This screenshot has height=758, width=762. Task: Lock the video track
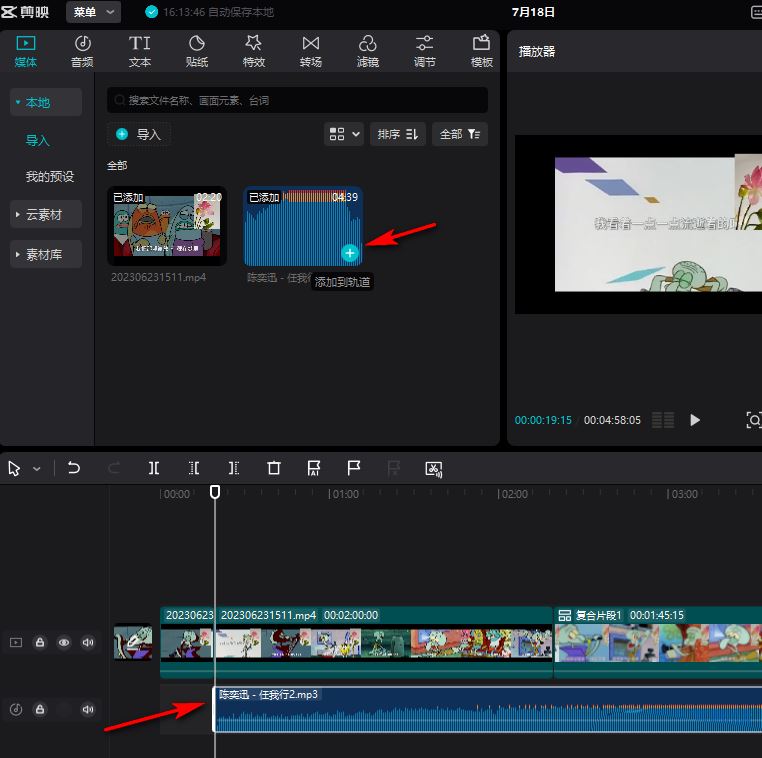click(40, 643)
